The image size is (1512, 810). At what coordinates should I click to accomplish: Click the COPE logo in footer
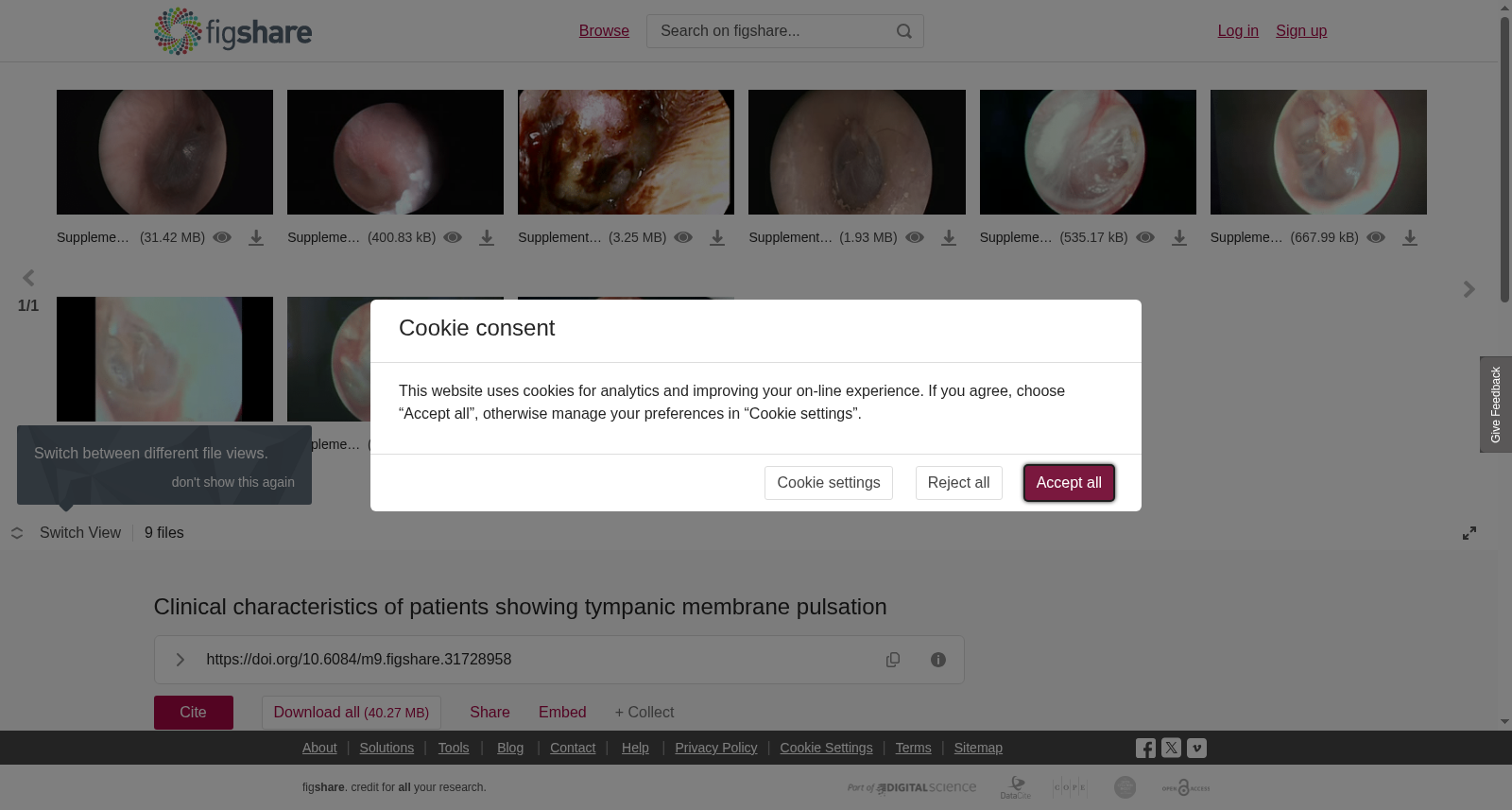[1071, 787]
